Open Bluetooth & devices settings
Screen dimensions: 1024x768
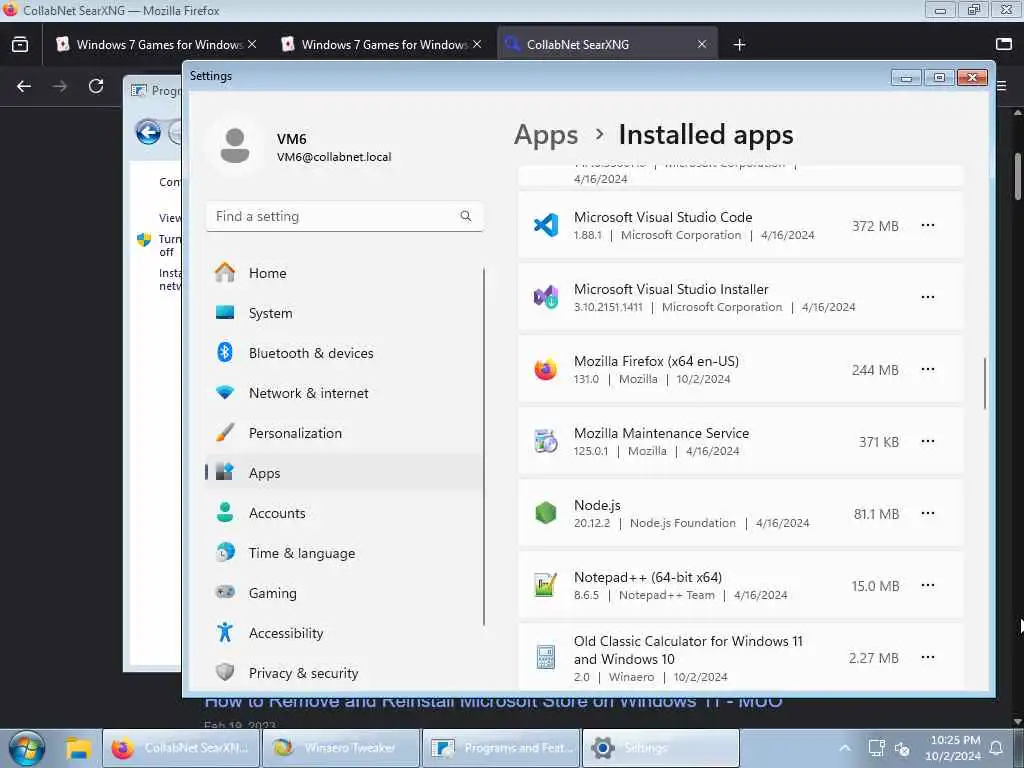pyautogui.click(x=344, y=353)
